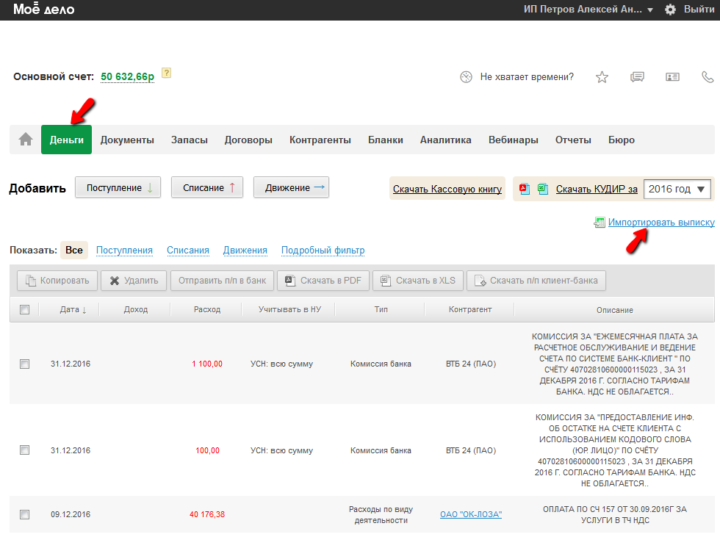Click the help question mark by balance
The image size is (720, 537).
[x=167, y=73]
